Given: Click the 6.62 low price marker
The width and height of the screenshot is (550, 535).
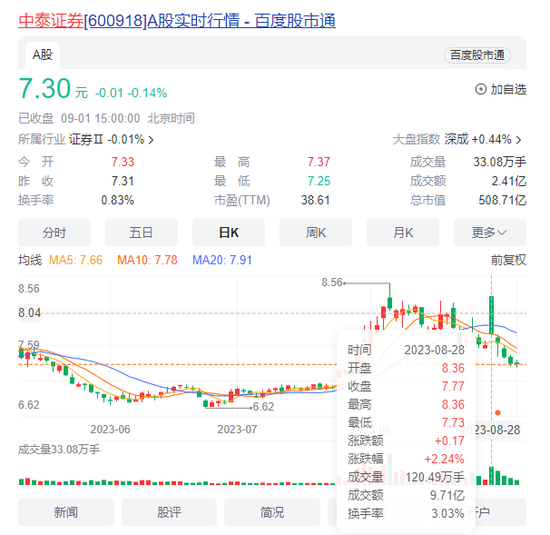Looking at the screenshot, I should click(x=263, y=407).
